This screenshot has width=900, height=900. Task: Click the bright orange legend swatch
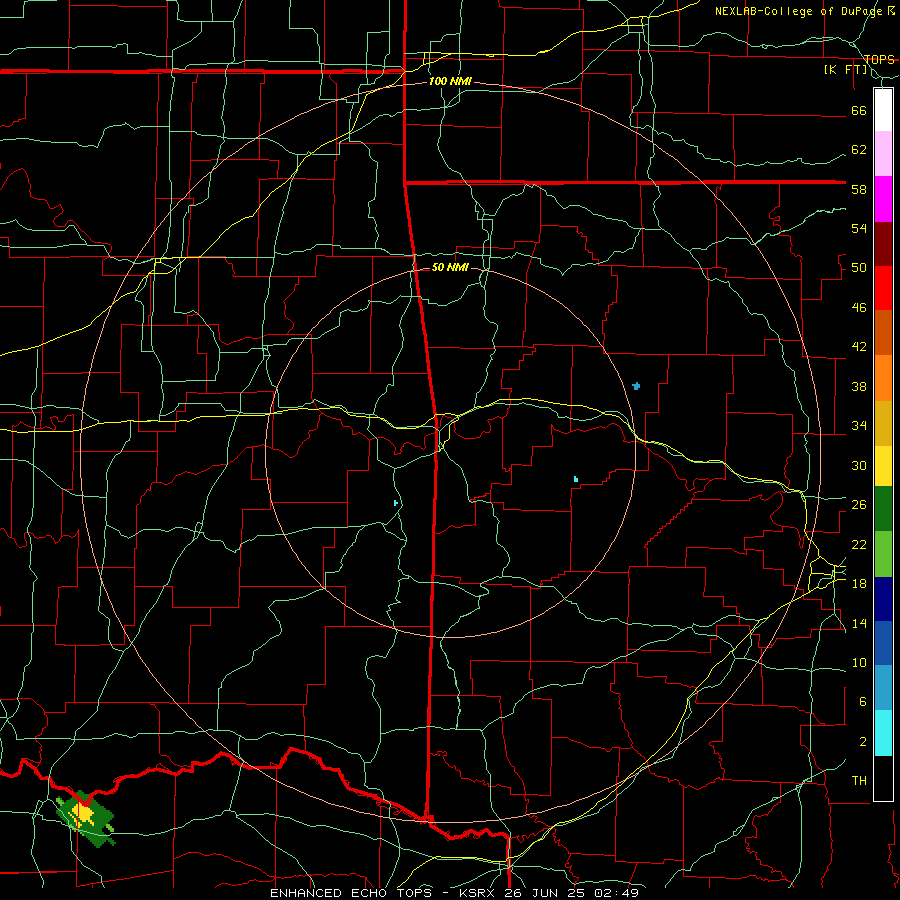tap(883, 378)
